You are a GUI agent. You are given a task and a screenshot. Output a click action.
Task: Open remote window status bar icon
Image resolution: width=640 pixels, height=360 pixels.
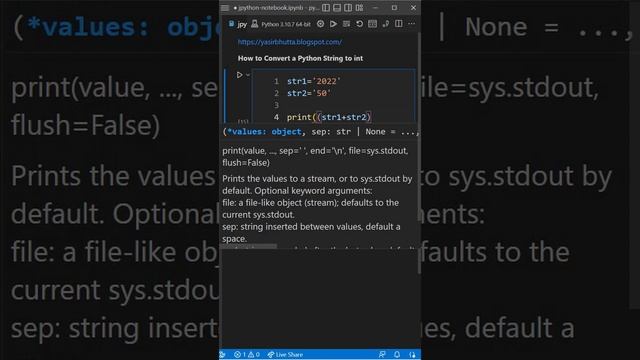pyautogui.click(x=222, y=355)
